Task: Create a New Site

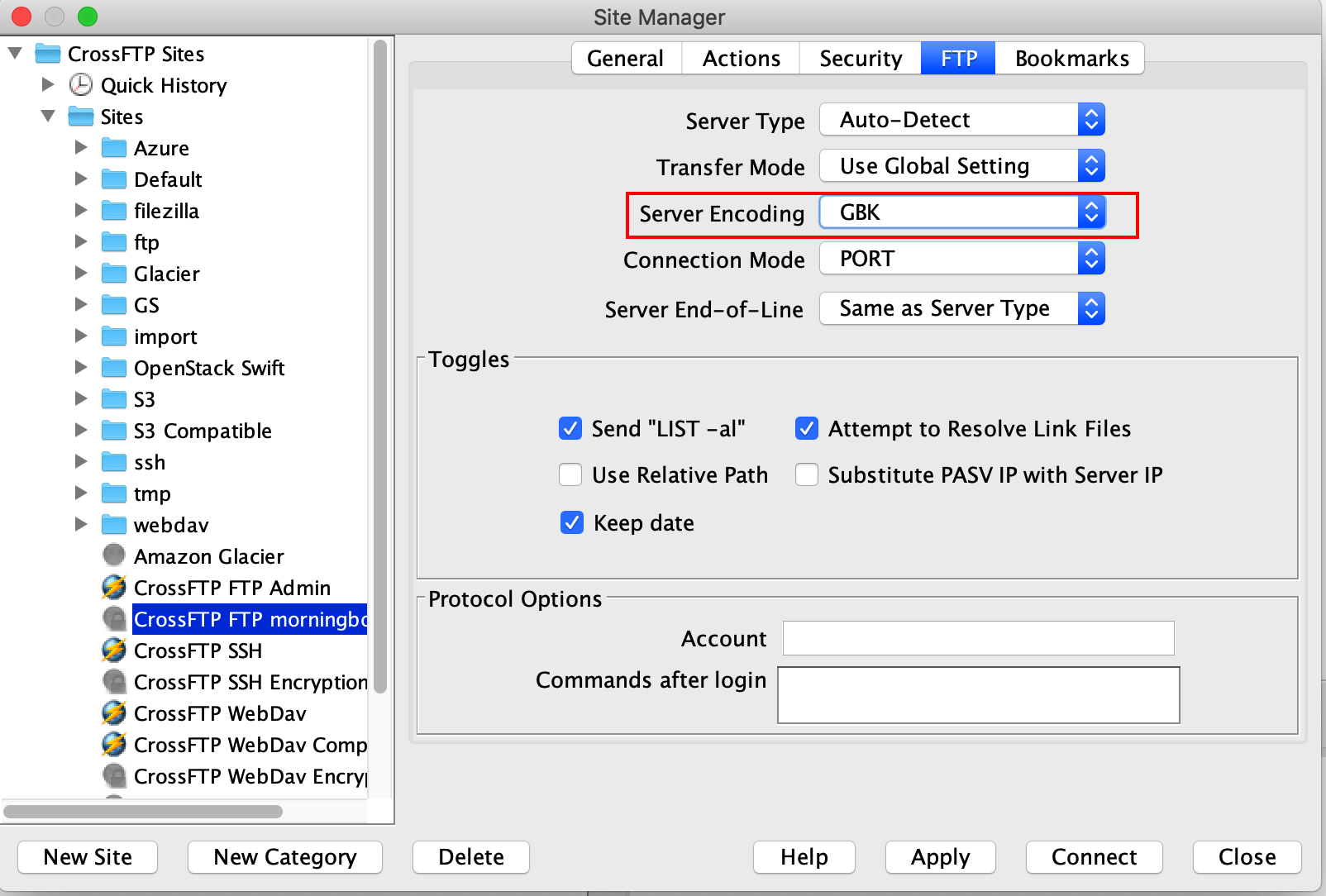Action: (87, 857)
